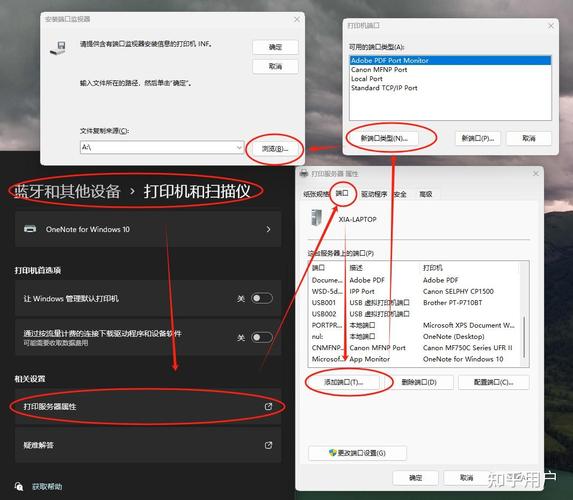Screen dimensions: 573x500
Task: Open Print server properties link row
Action: [x=148, y=406]
